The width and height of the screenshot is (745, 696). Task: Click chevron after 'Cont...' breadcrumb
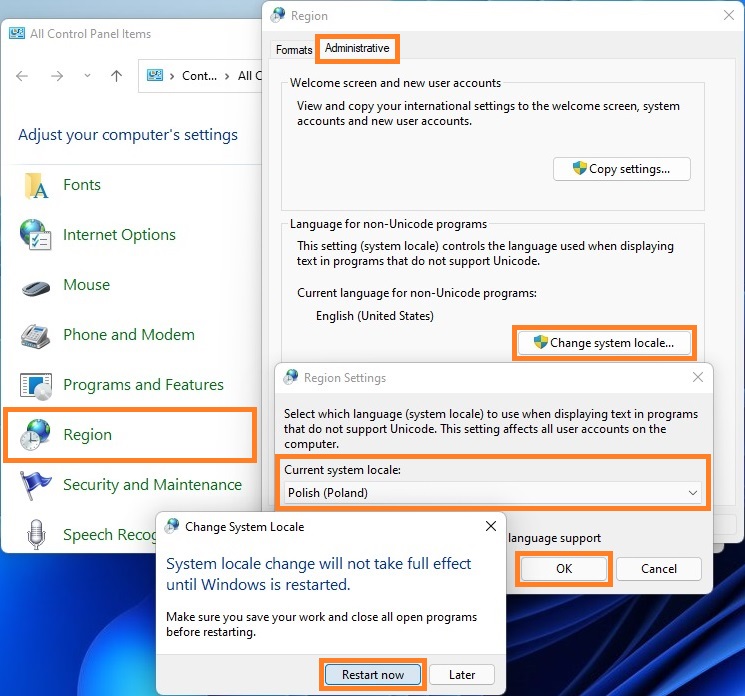click(227, 76)
